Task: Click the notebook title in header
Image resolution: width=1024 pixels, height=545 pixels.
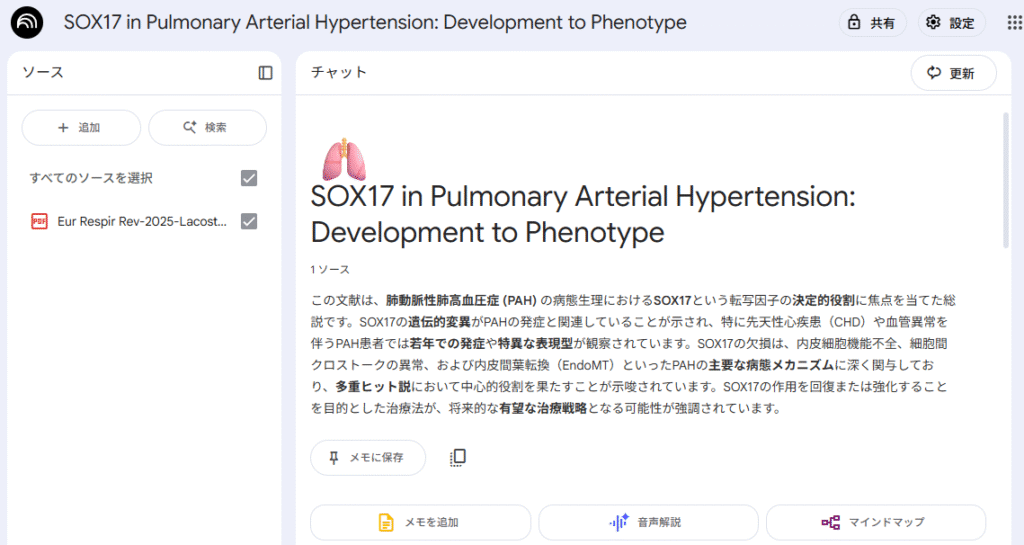Action: [x=375, y=22]
